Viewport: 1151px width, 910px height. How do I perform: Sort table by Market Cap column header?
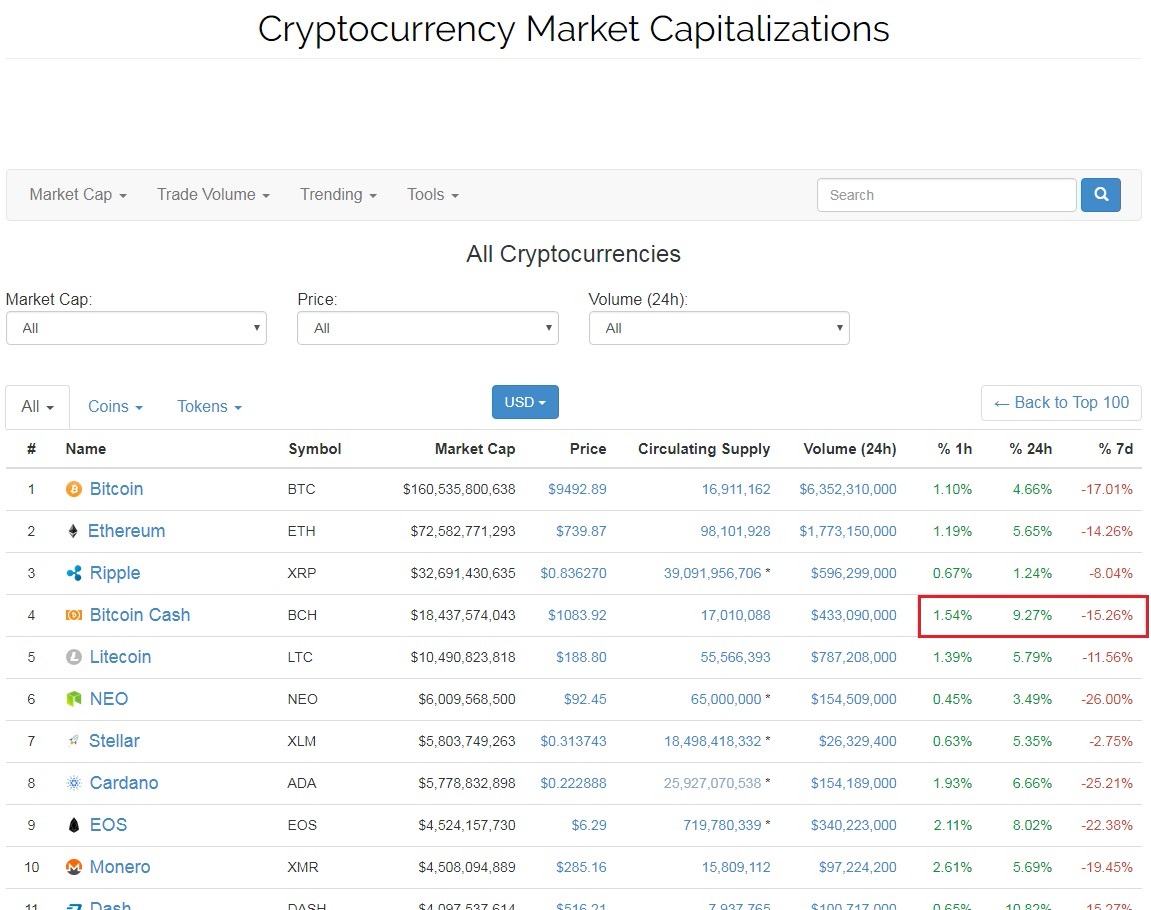click(475, 448)
